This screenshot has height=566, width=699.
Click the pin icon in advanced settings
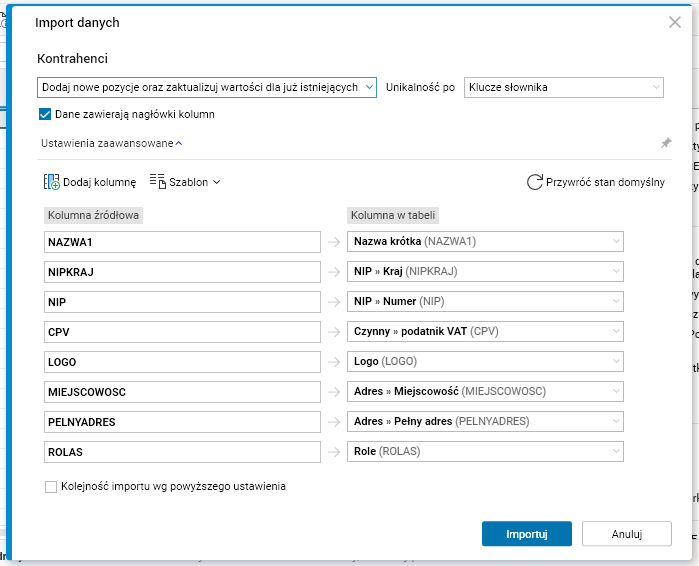click(x=666, y=143)
